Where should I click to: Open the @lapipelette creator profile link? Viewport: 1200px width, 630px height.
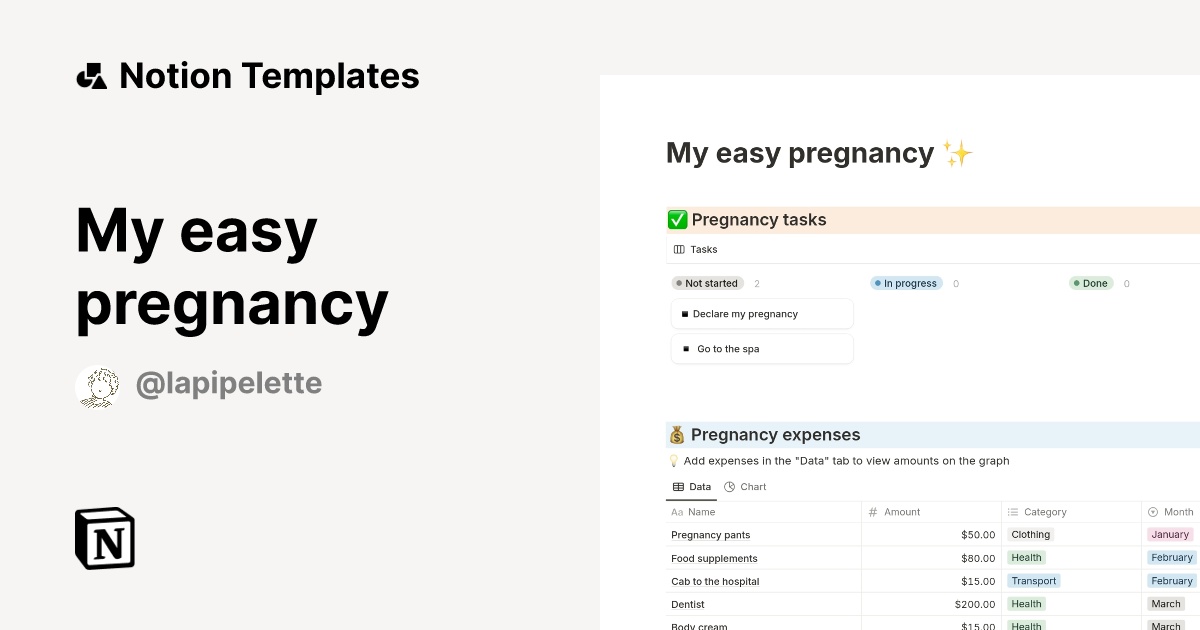click(228, 383)
